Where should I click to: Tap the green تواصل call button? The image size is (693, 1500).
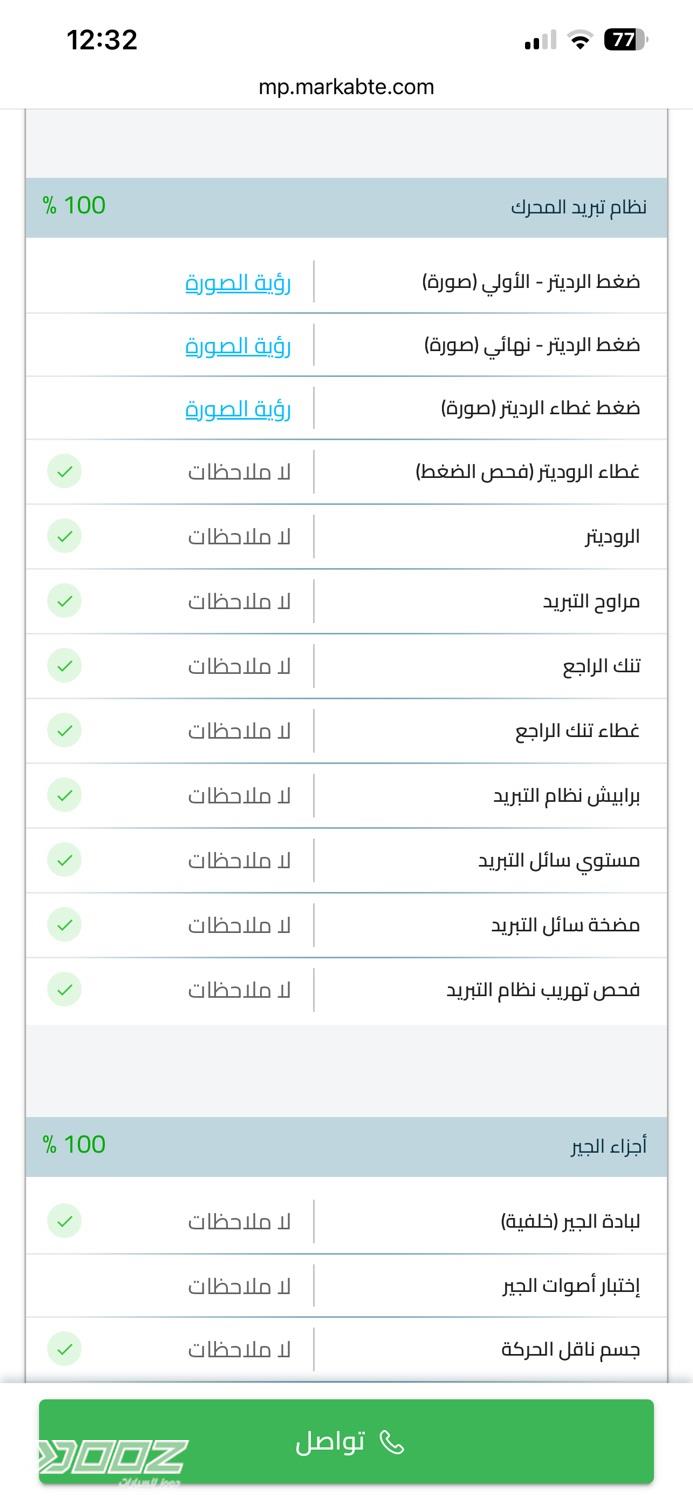point(346,1442)
